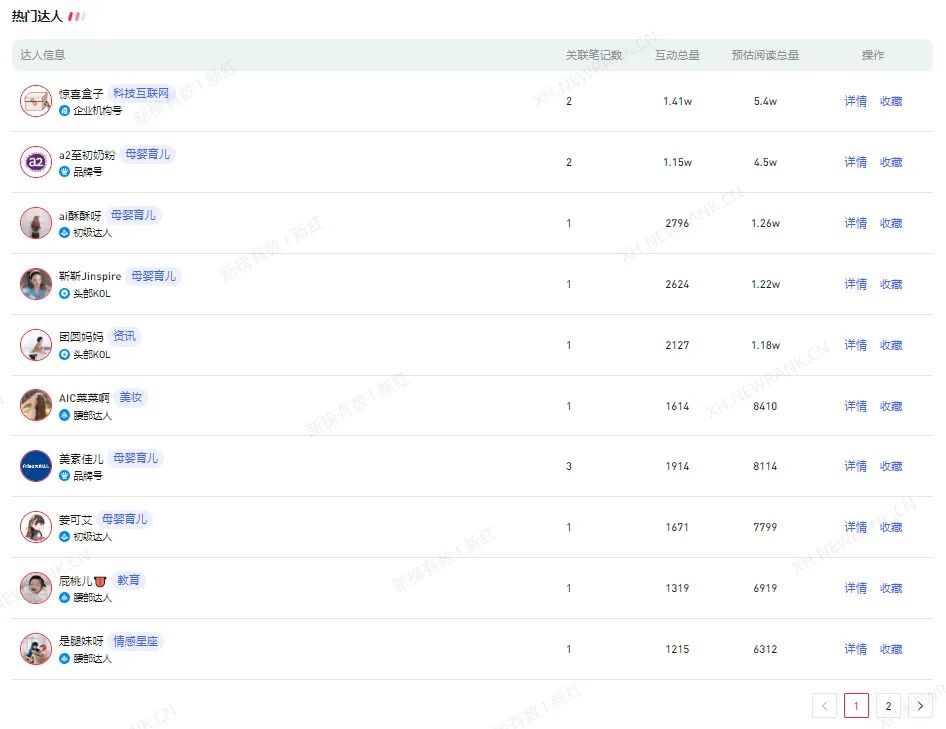Switch to page 2
The image size is (946, 729).
pos(888,706)
